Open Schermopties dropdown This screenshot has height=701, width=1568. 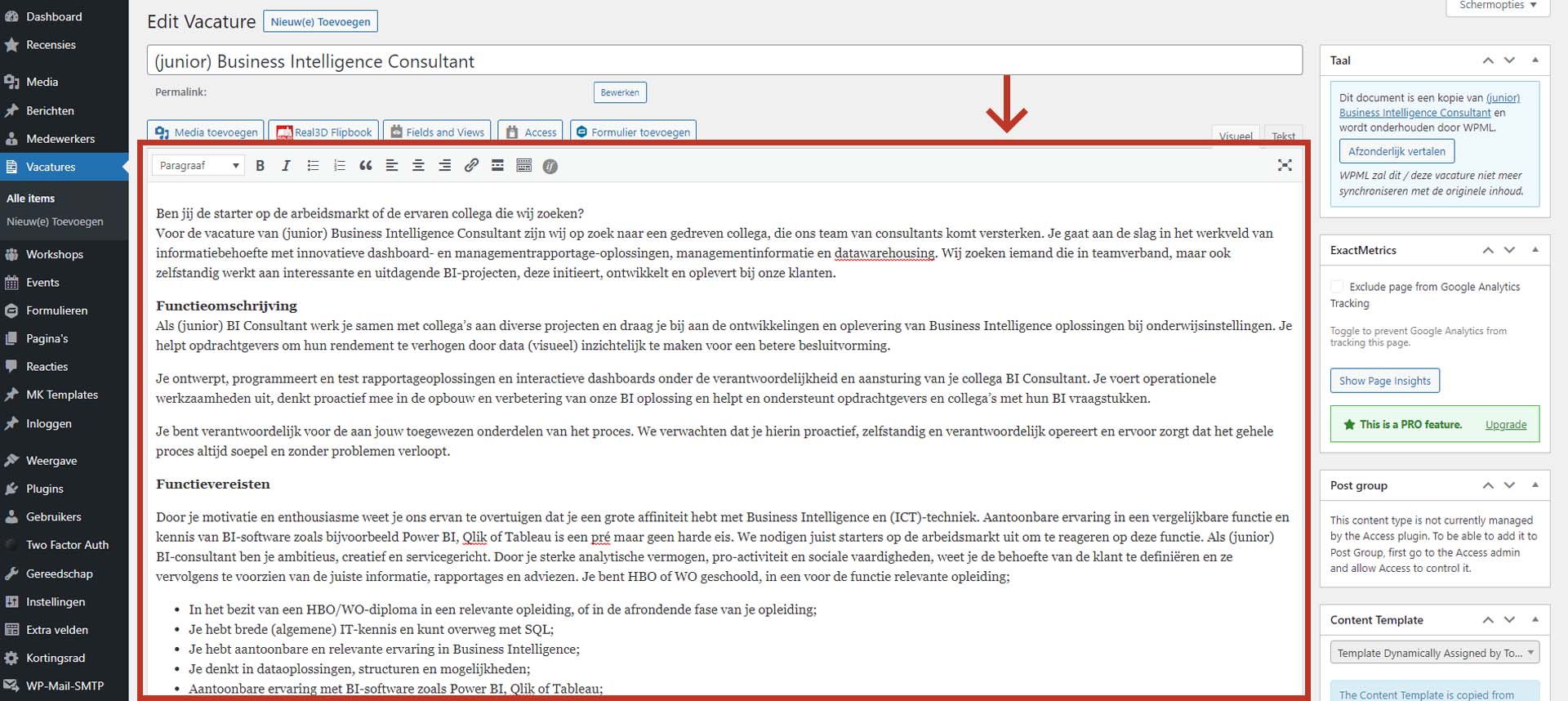tap(1498, 6)
